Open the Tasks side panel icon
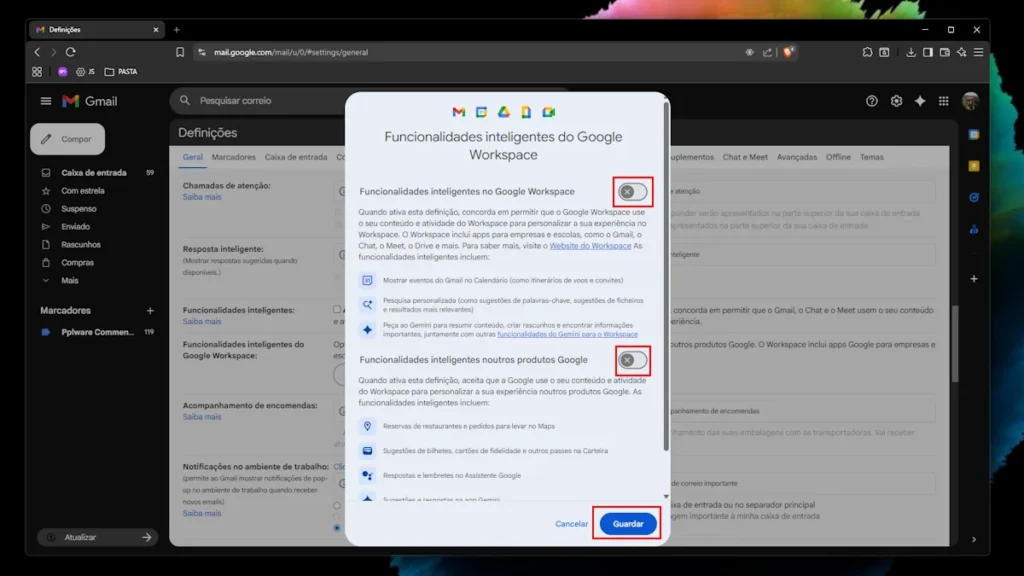The width and height of the screenshot is (1024, 576). click(974, 197)
